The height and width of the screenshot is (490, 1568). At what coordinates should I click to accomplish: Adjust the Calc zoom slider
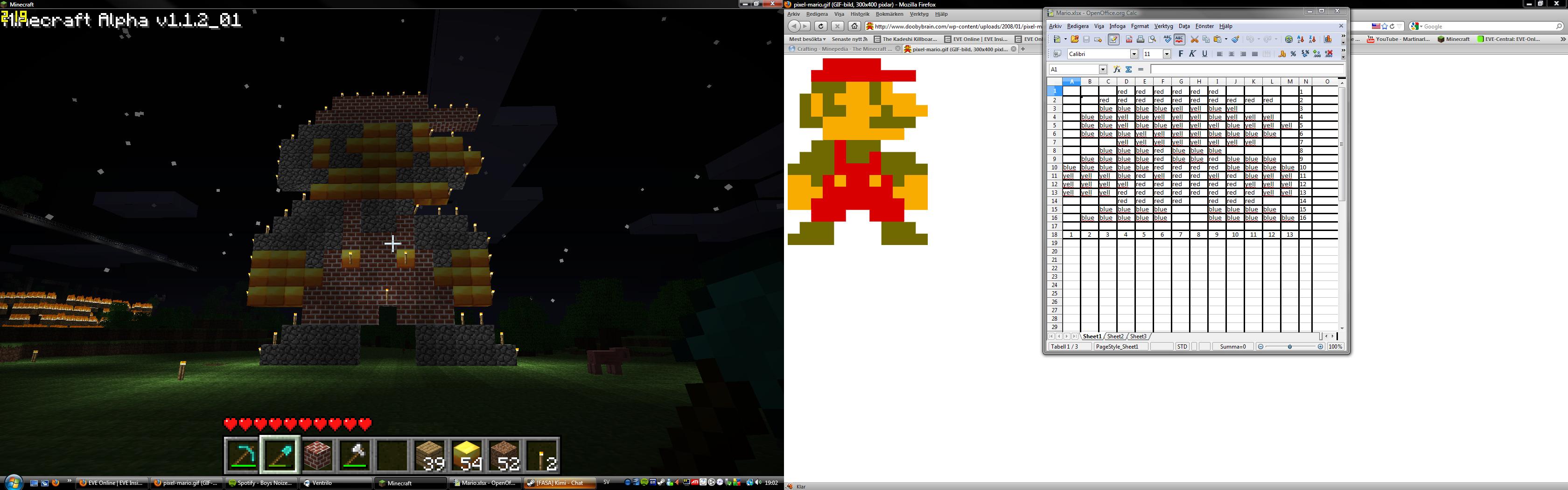point(1290,347)
